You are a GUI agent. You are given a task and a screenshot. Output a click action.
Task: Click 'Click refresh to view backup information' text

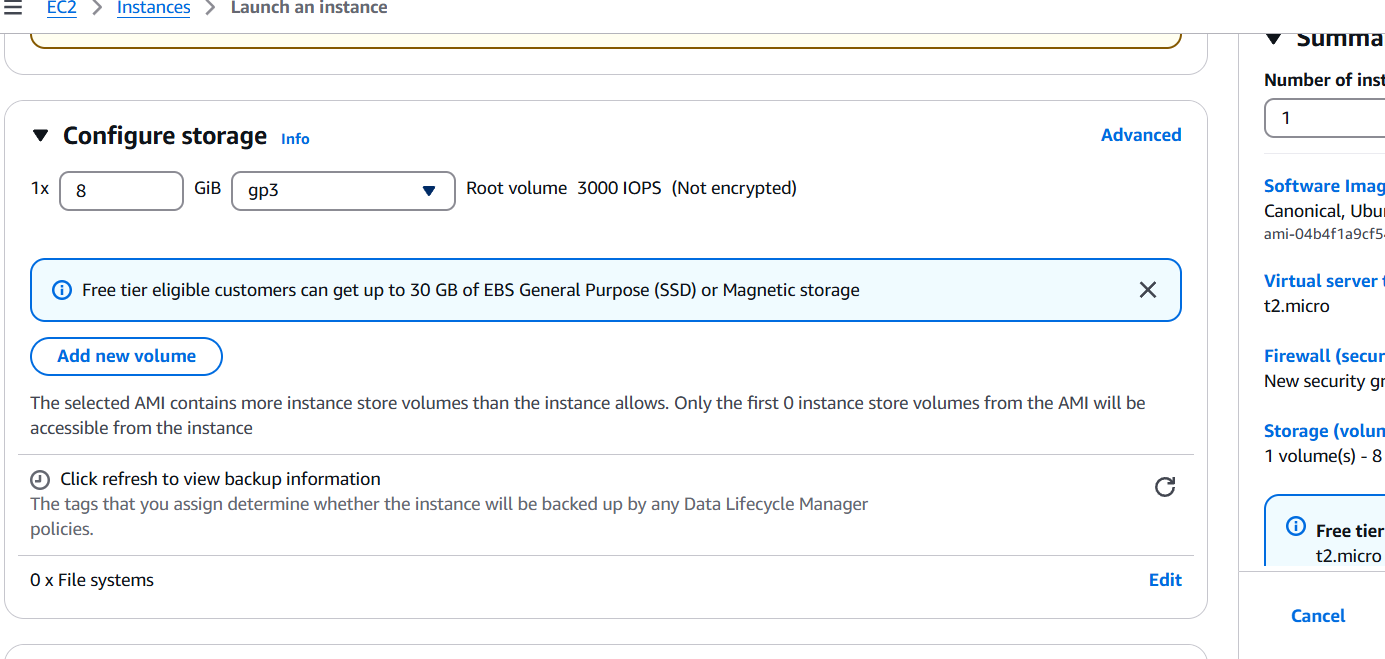pos(220,479)
